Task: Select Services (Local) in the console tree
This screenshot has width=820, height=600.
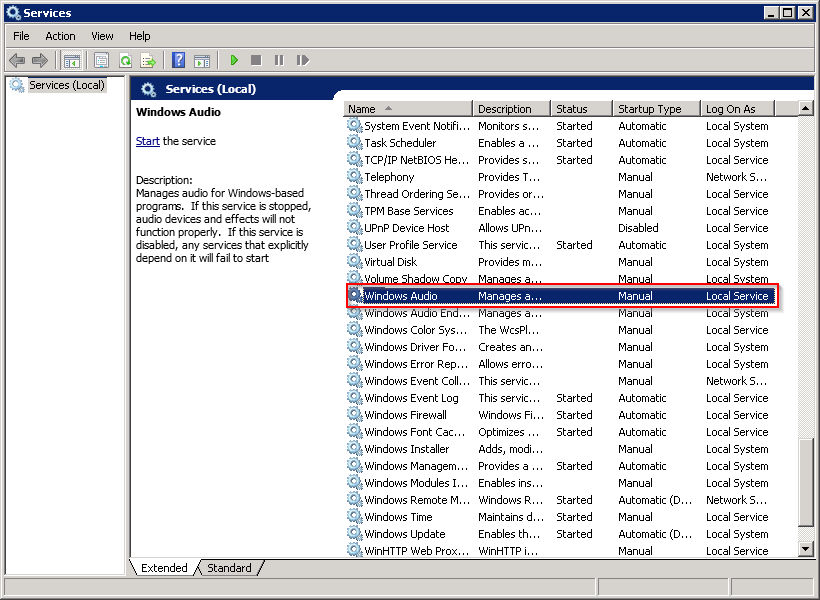Action: click(x=66, y=85)
